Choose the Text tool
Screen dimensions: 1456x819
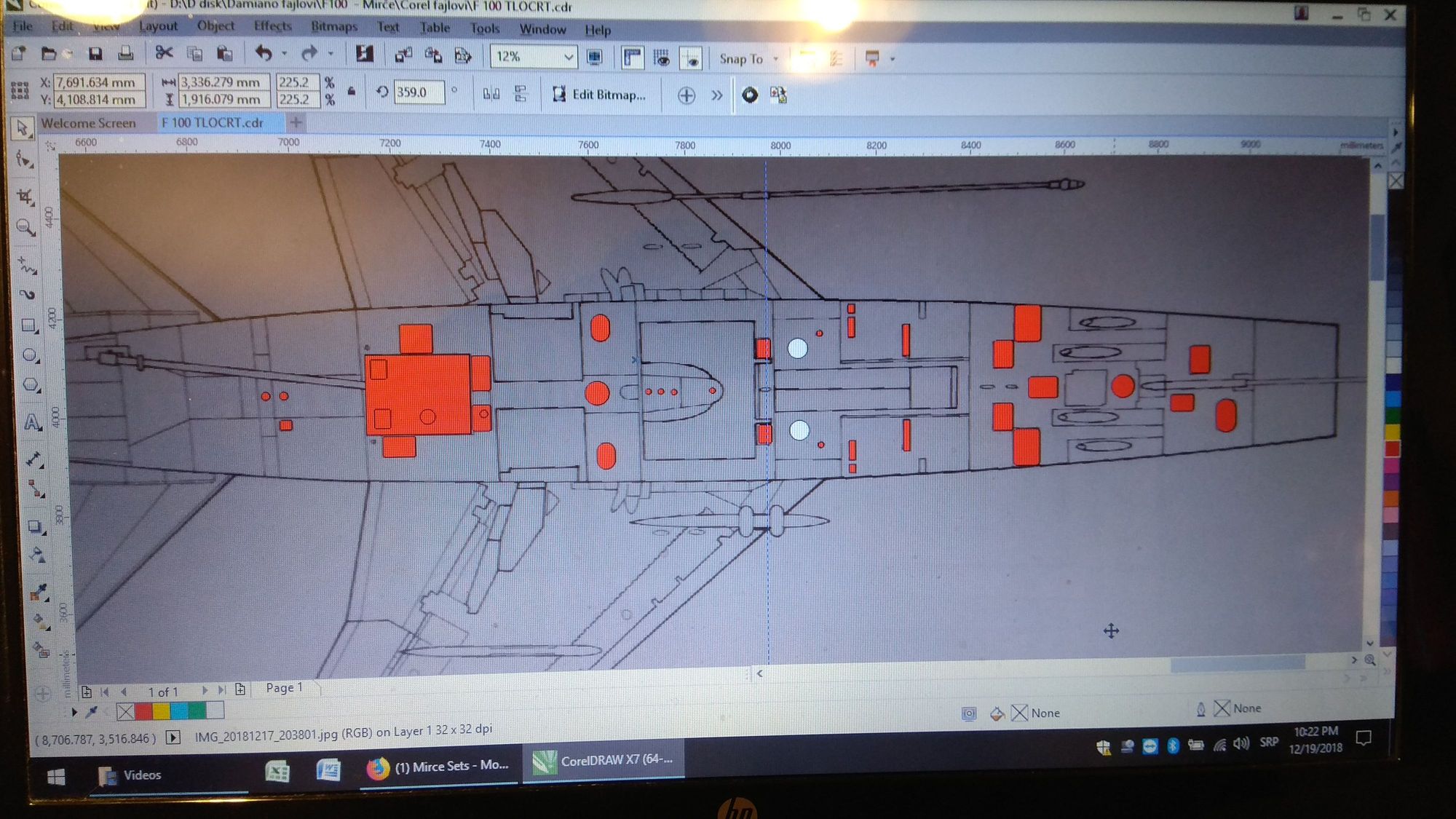point(32,422)
